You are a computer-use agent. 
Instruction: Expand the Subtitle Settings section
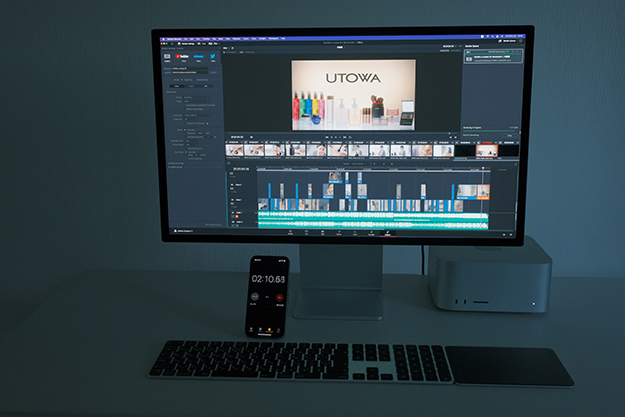[175, 167]
